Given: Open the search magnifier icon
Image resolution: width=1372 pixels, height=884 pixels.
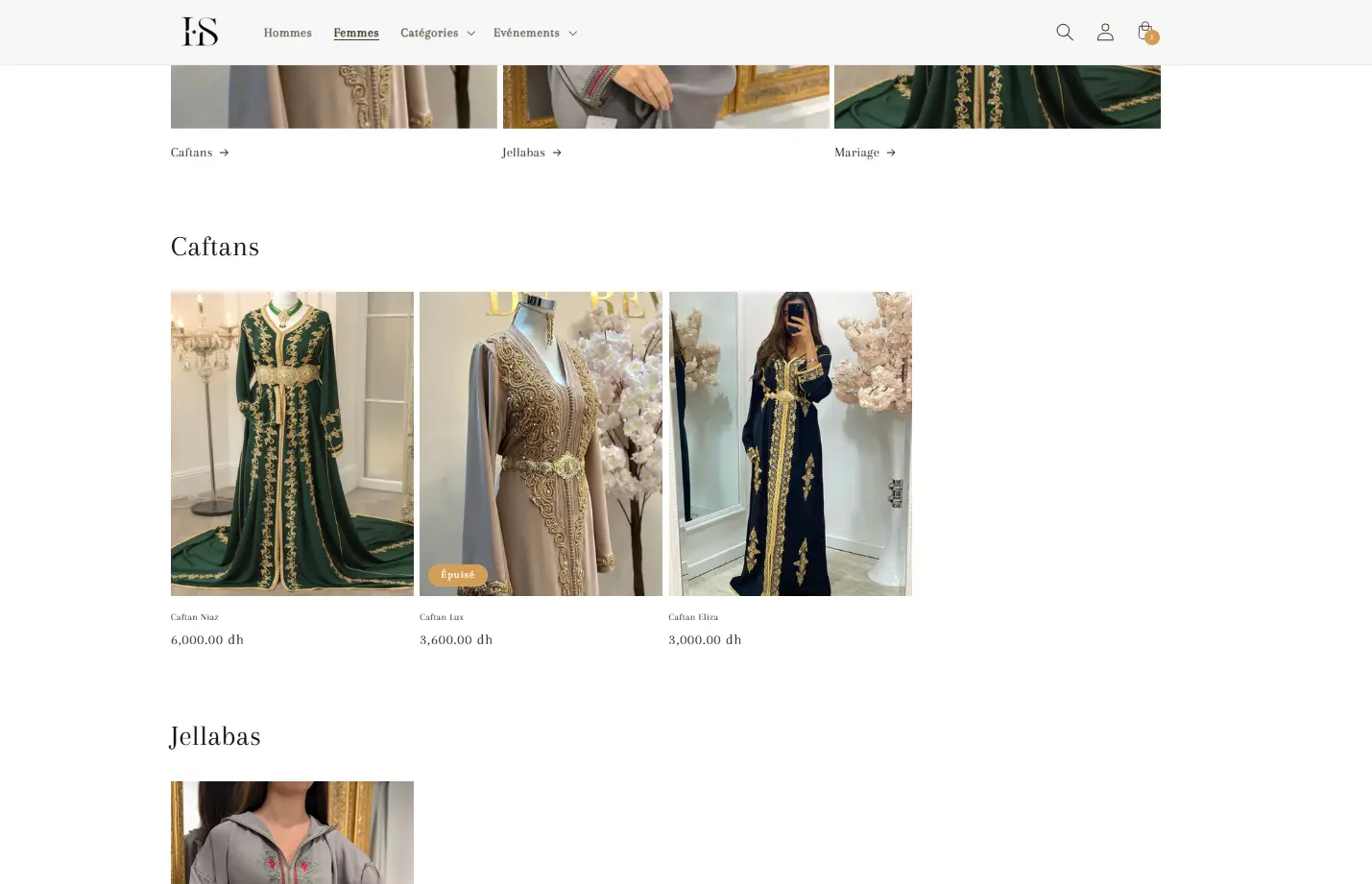Looking at the screenshot, I should click(x=1064, y=32).
